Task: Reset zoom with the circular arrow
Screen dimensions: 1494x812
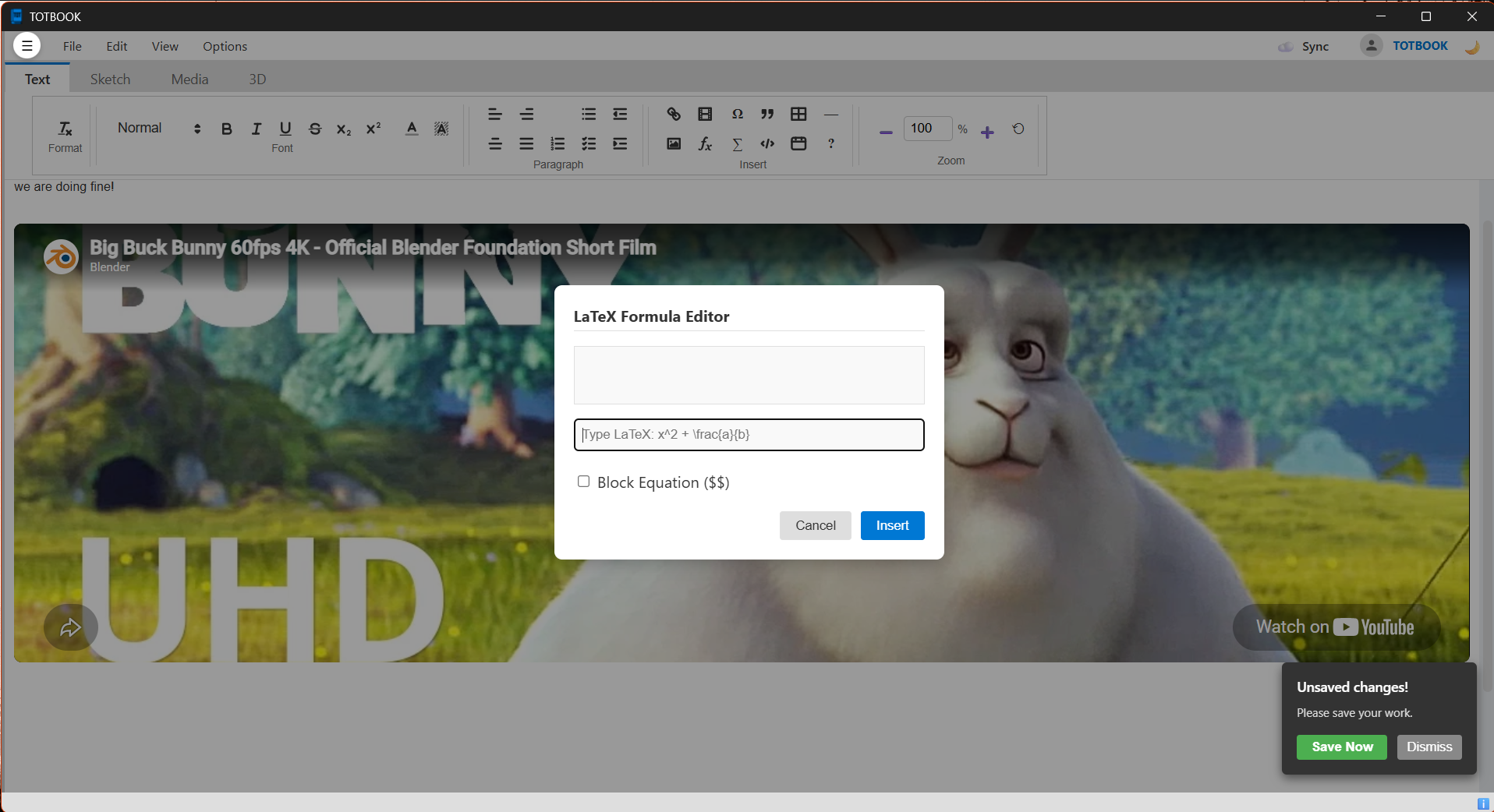Action: tap(1018, 129)
